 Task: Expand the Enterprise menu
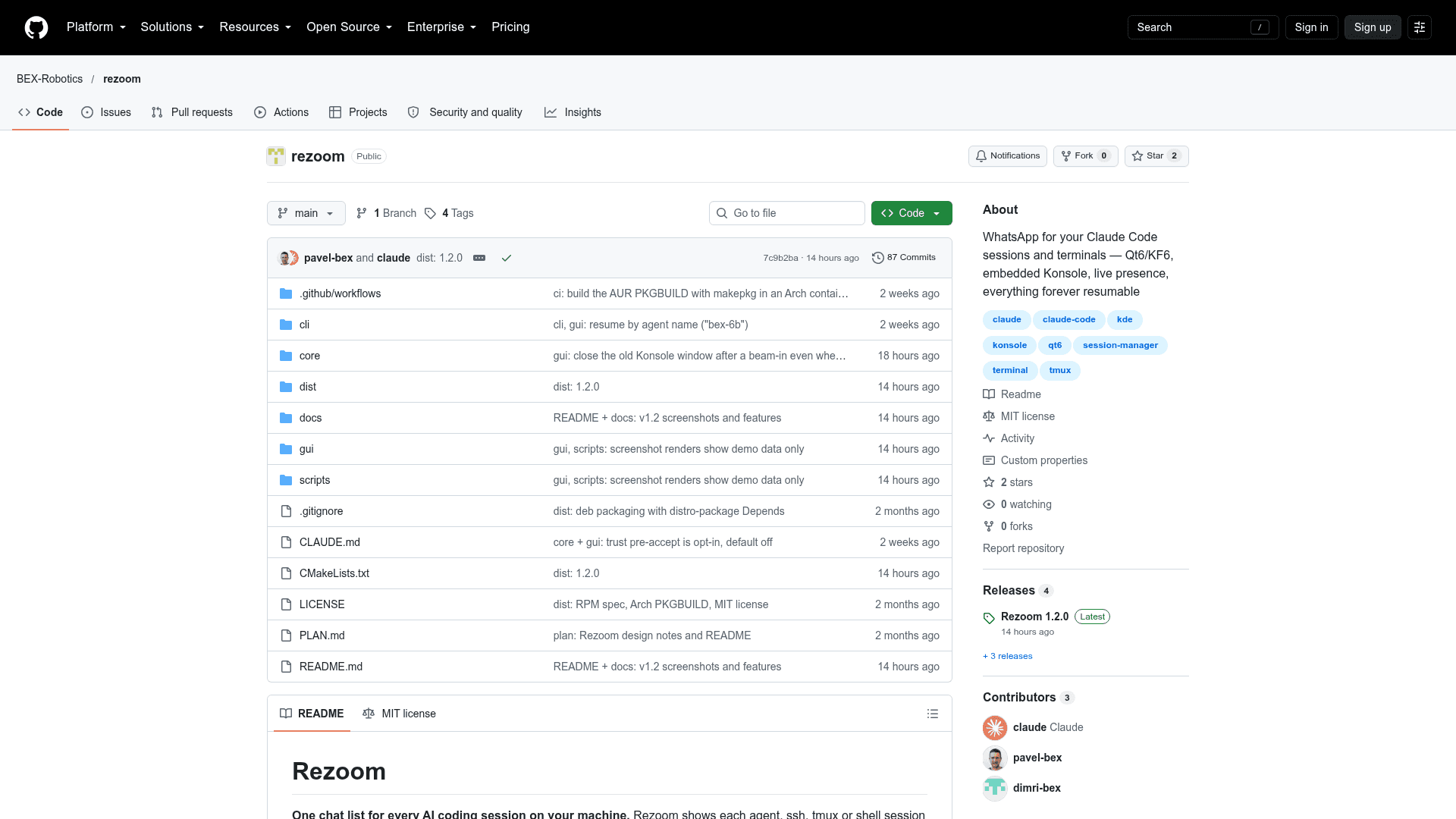click(x=442, y=27)
